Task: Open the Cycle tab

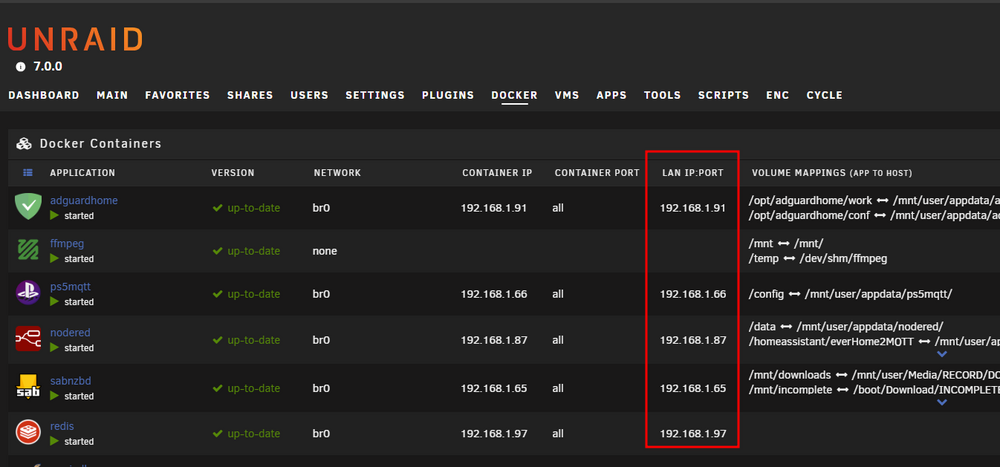Action: (x=824, y=95)
